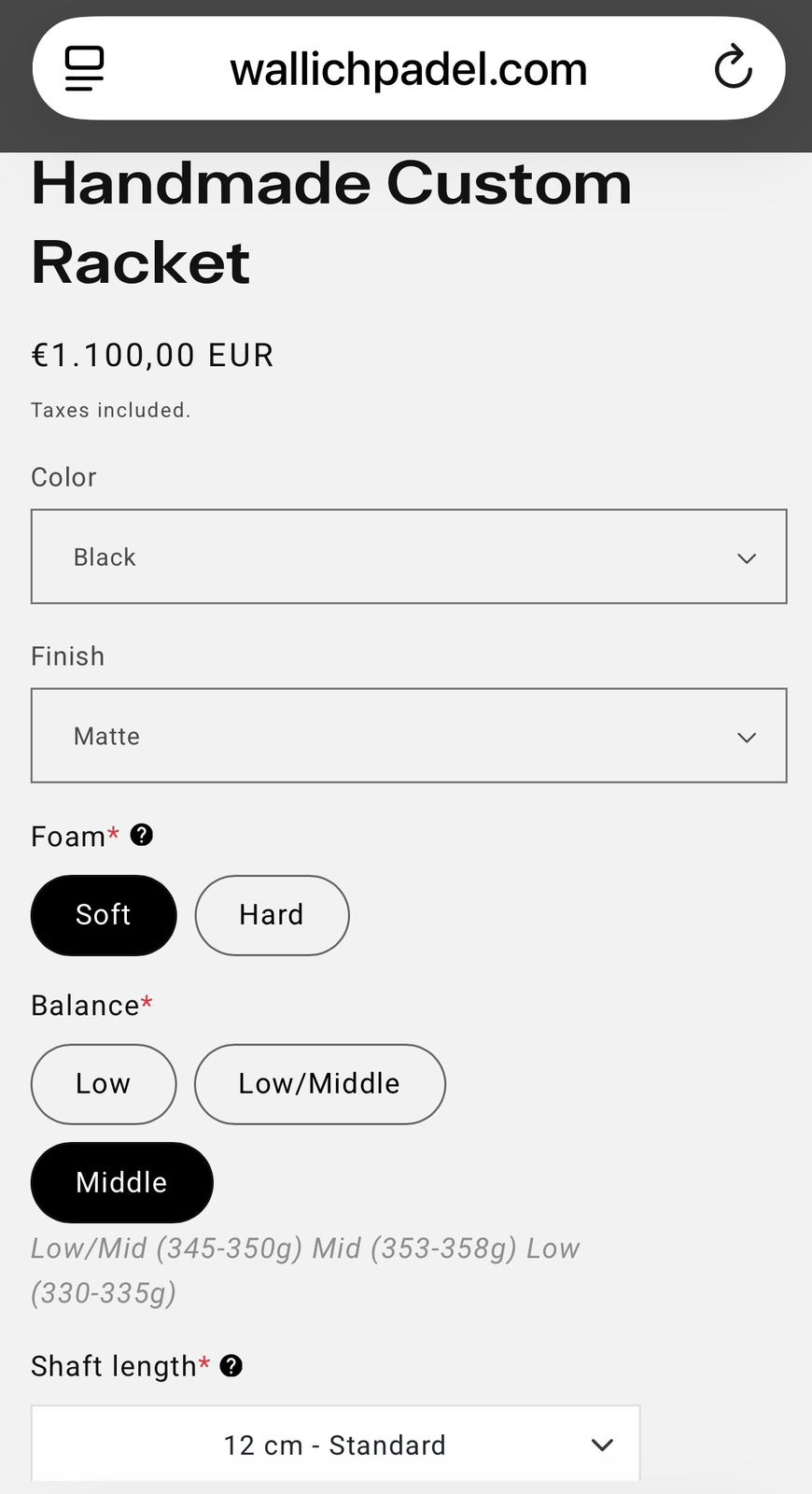The width and height of the screenshot is (812, 1494).
Task: Tap the €1.100,00 EUR price text
Action: tap(152, 355)
